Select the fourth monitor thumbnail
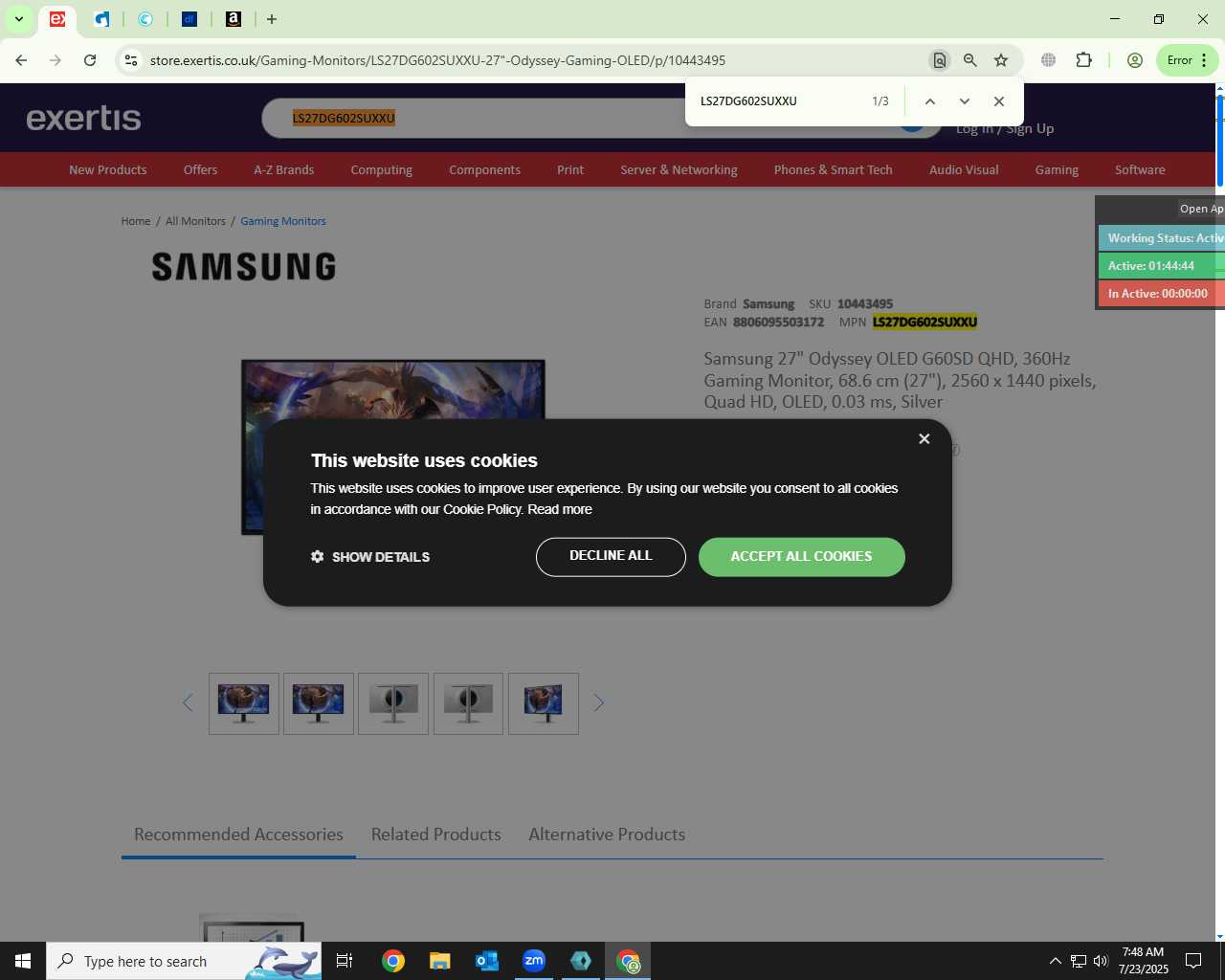Viewport: 1225px width, 980px height. click(468, 703)
